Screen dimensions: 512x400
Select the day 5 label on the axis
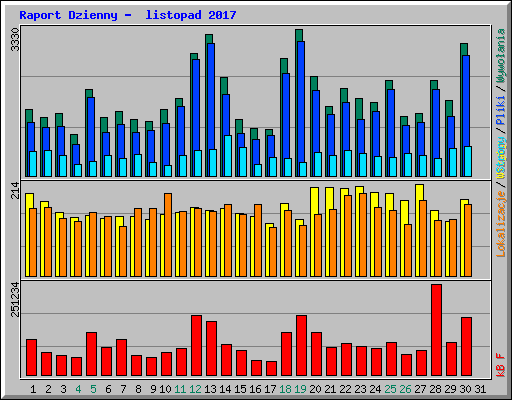pyautogui.click(x=93, y=389)
